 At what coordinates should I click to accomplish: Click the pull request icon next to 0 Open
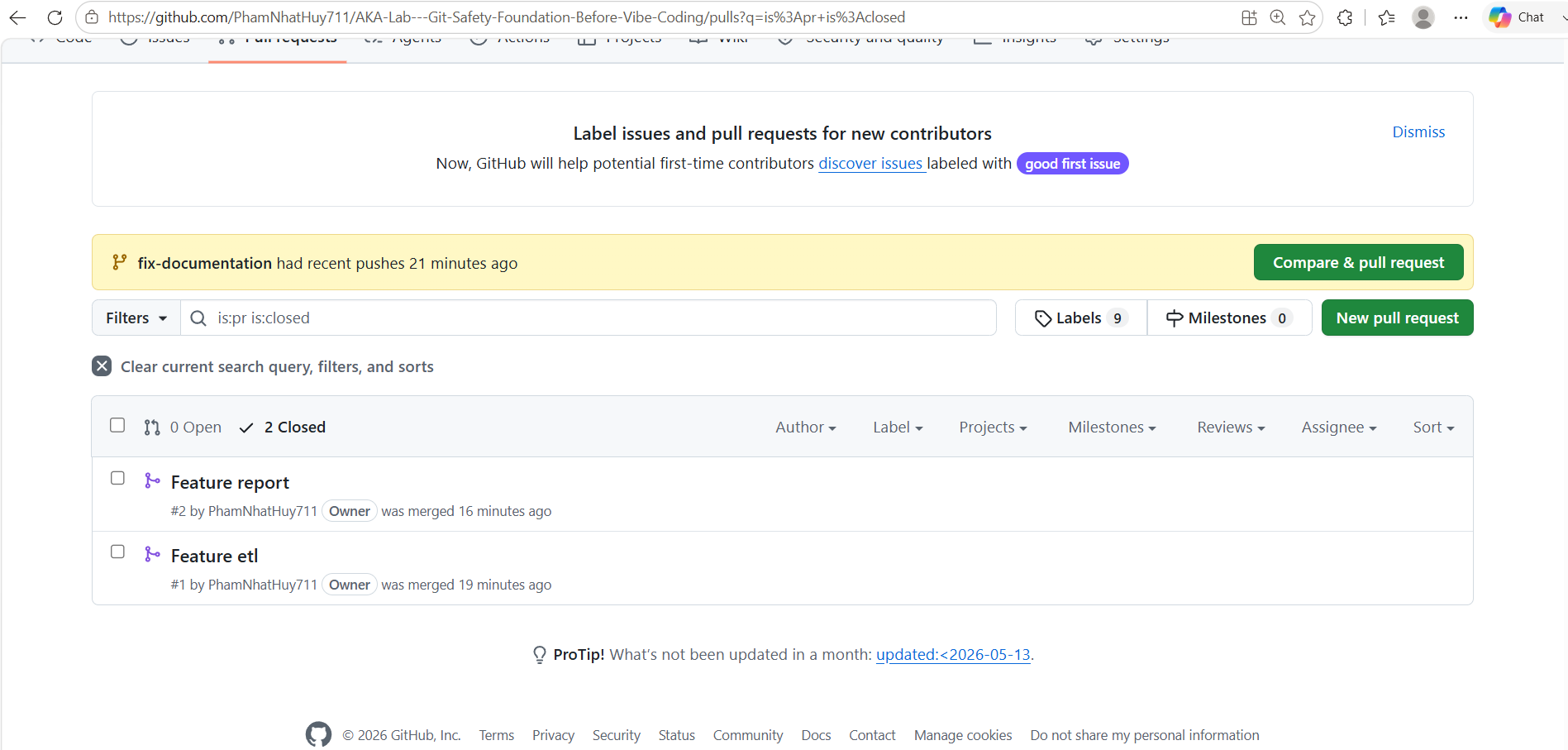point(152,428)
